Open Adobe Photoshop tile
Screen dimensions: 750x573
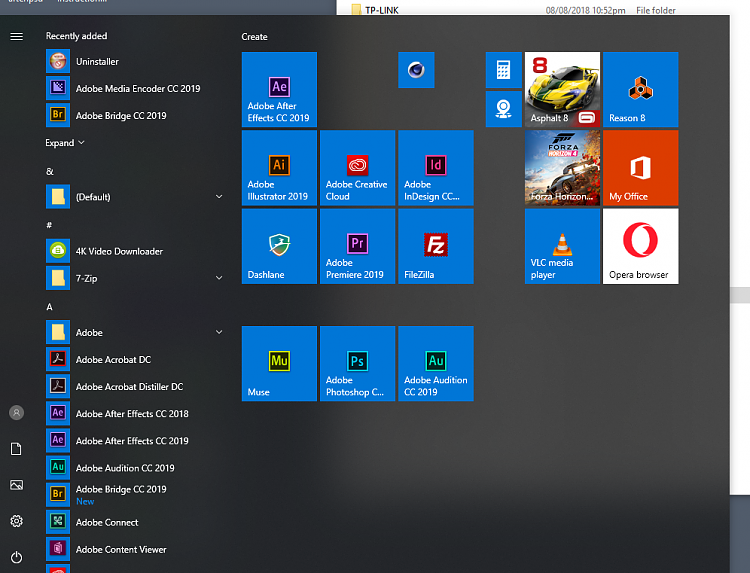357,363
